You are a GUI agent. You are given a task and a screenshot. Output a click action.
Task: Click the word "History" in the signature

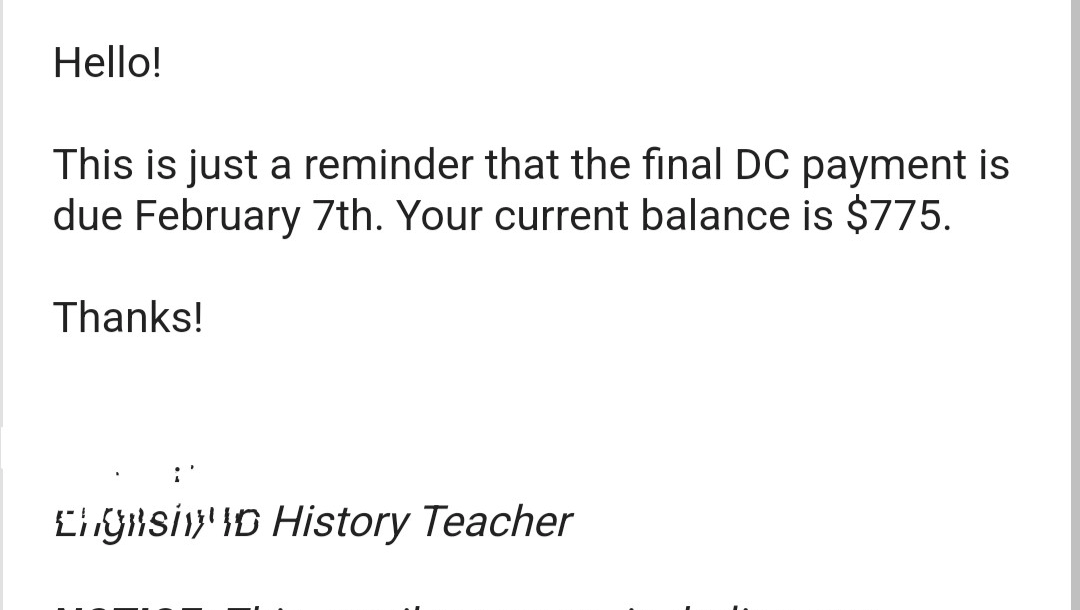[x=340, y=522]
